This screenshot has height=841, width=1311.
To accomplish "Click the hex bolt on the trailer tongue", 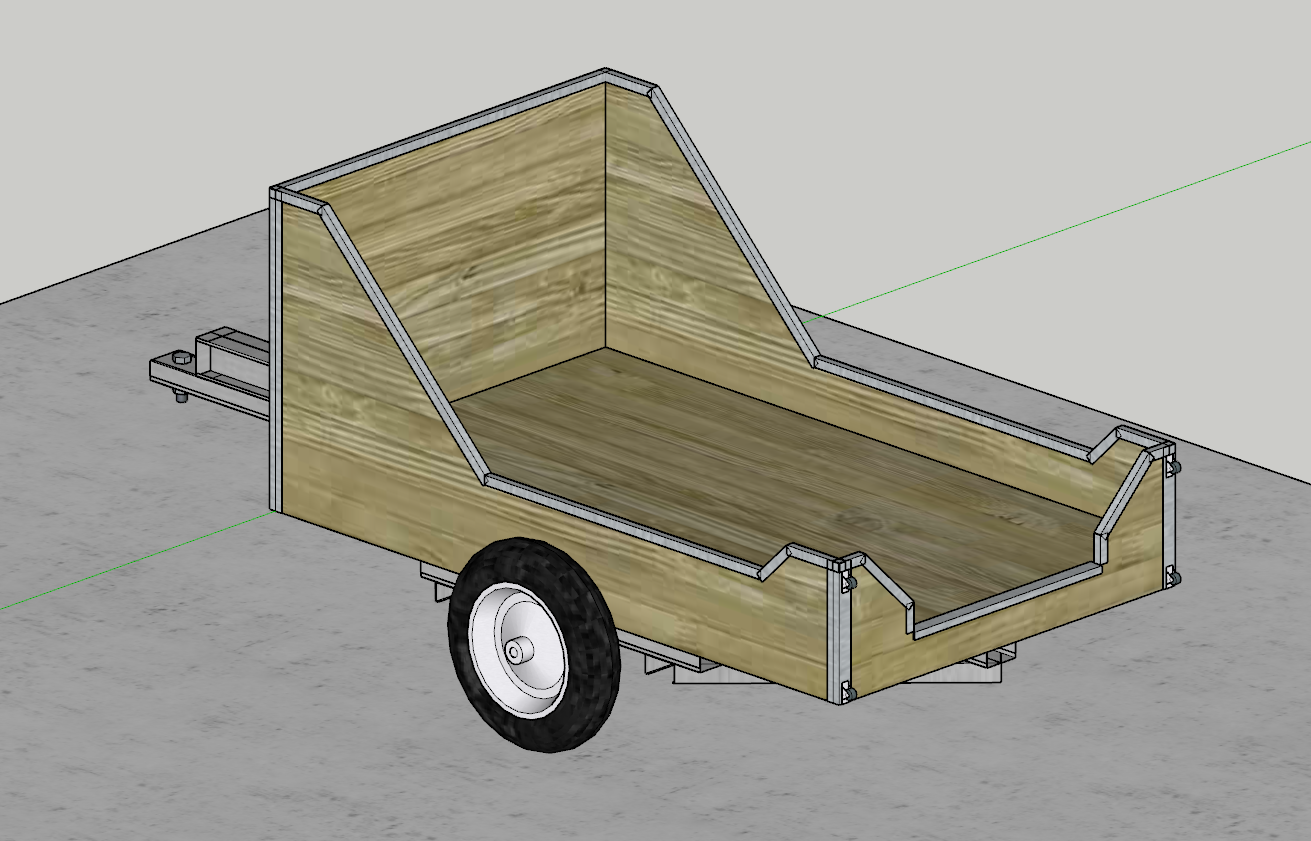I will point(181,358).
